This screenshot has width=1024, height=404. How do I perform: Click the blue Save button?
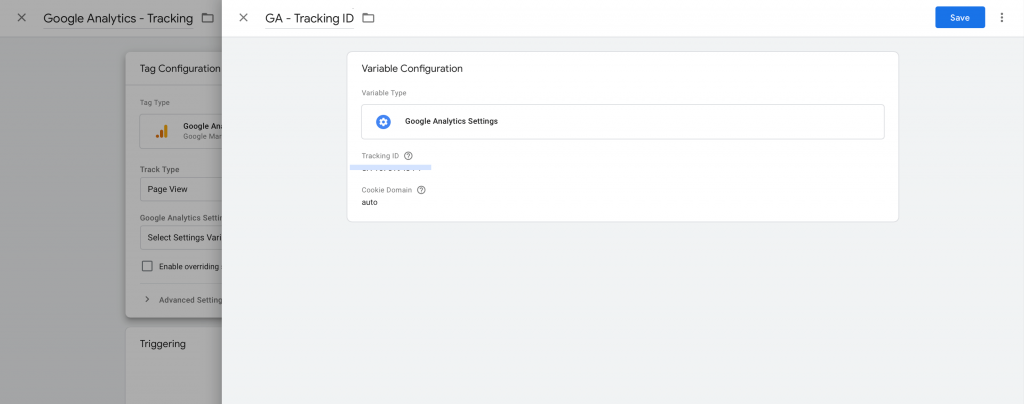click(x=960, y=18)
